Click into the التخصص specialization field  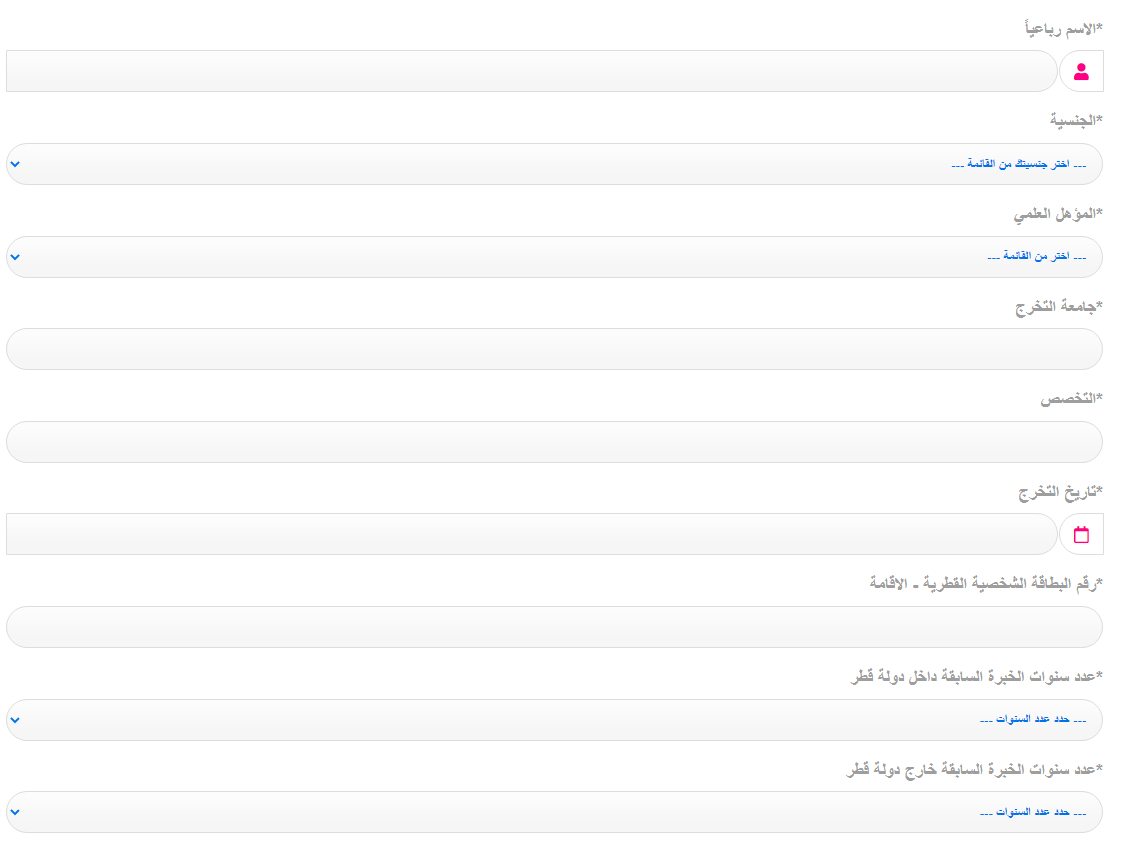pos(554,442)
